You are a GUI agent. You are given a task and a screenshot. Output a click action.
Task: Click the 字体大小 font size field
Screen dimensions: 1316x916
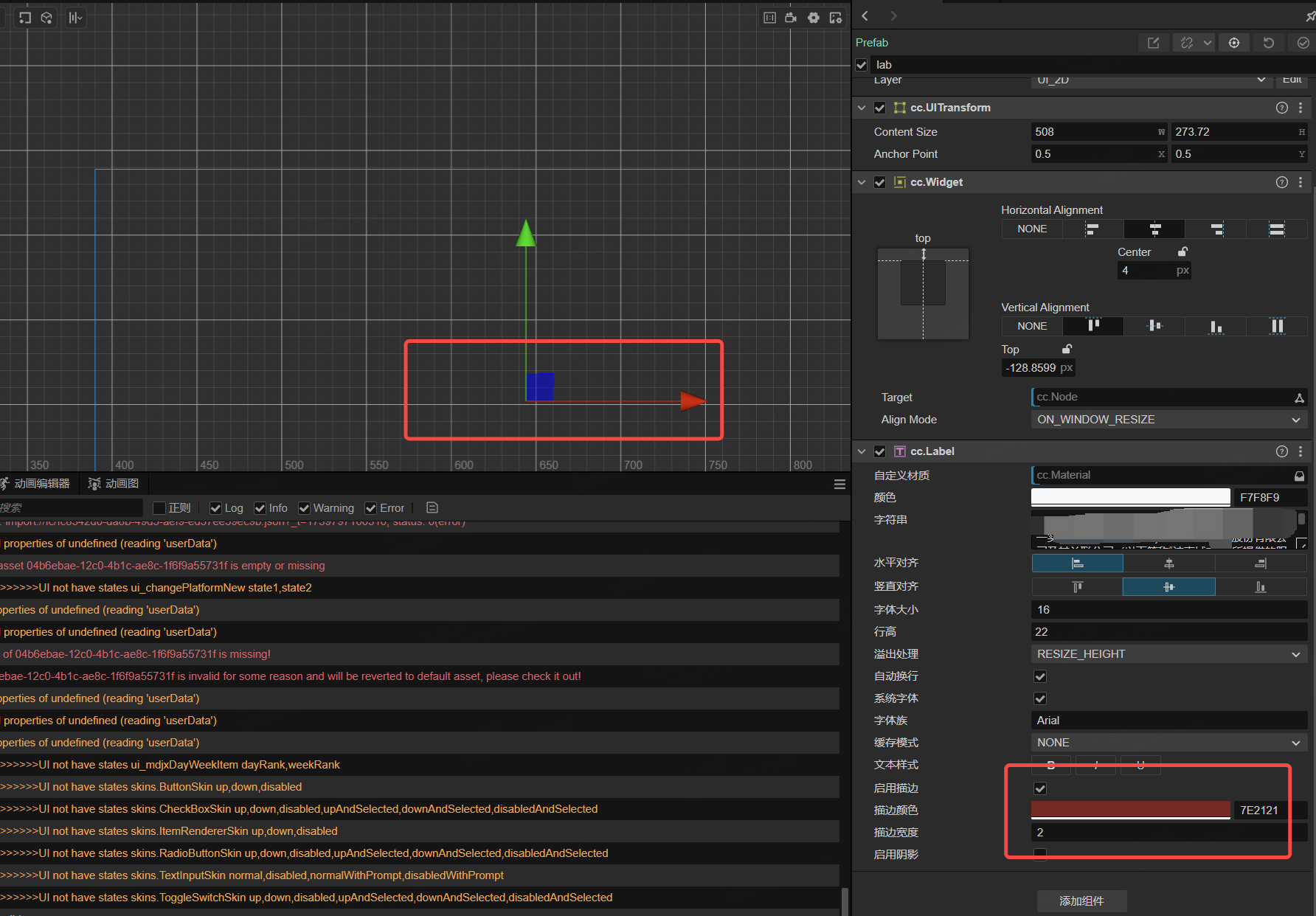(1168, 610)
